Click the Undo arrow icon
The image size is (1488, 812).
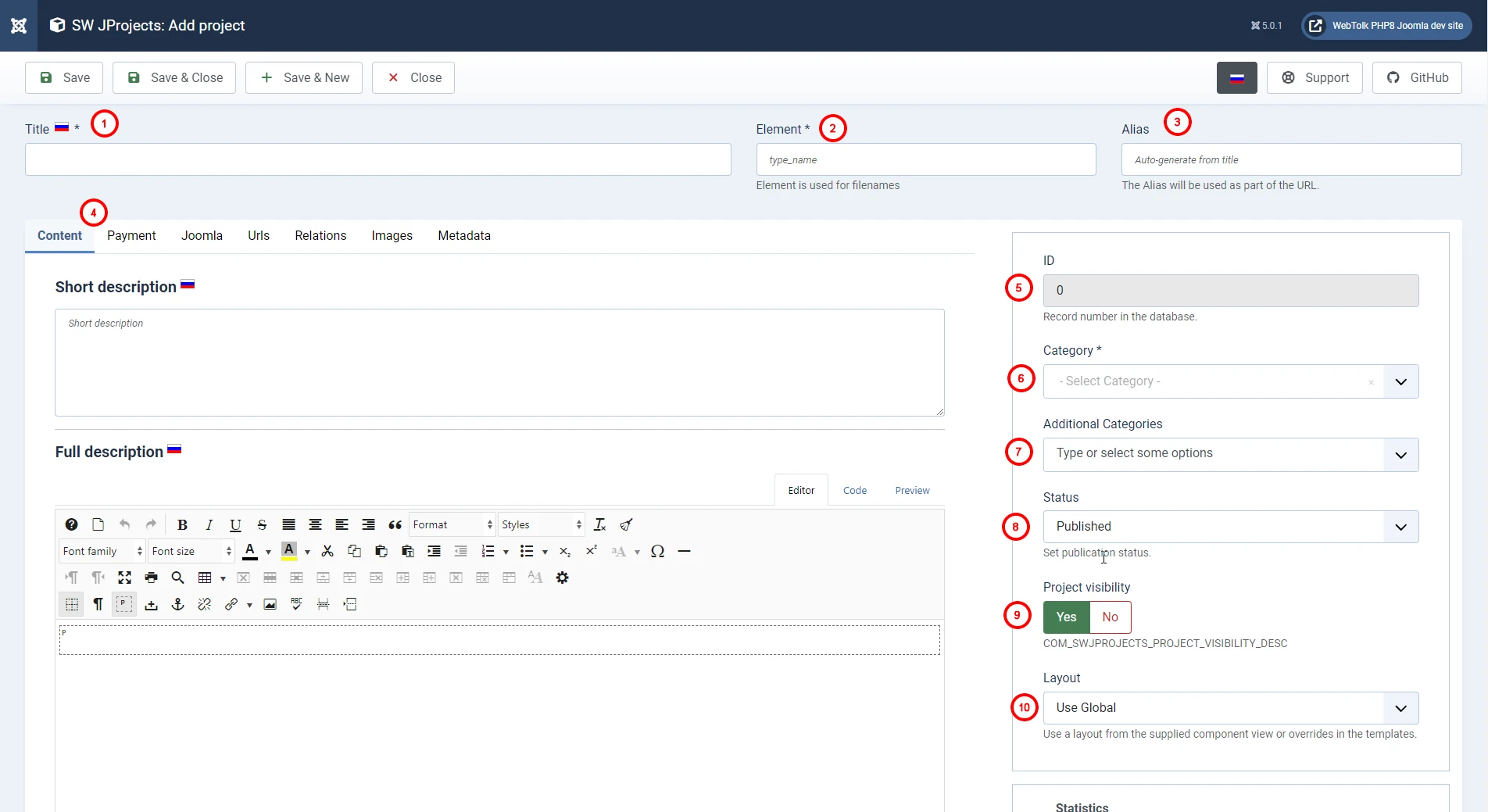124,524
